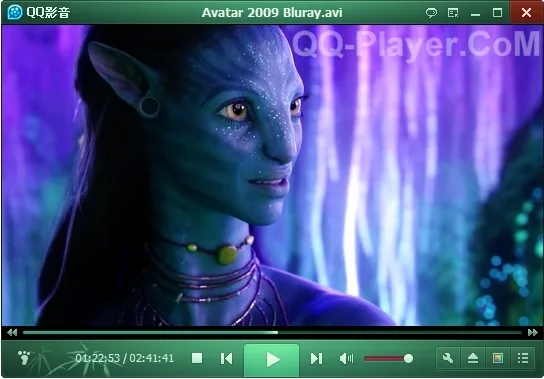Click the footprints history icon

tap(24, 357)
